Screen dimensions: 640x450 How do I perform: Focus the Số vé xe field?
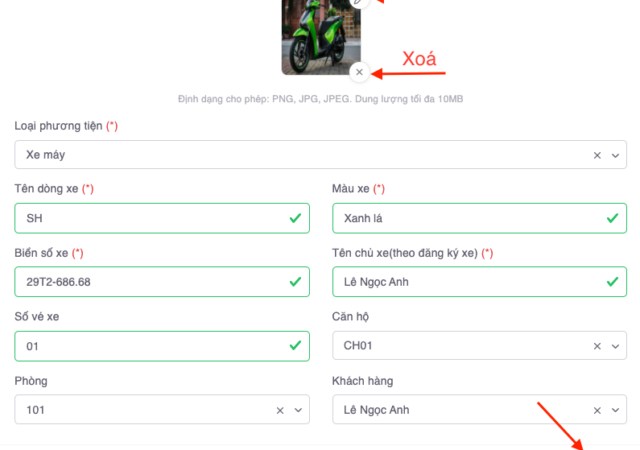[x=150, y=346]
